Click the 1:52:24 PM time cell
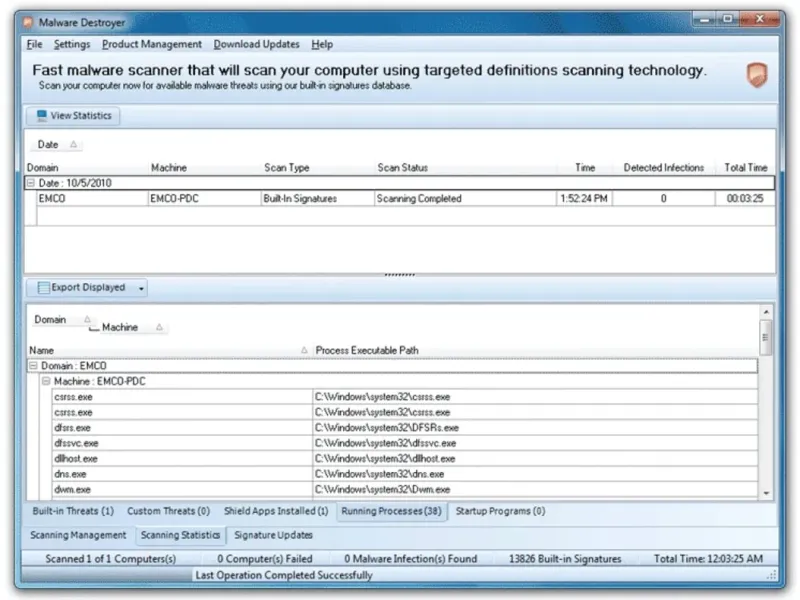This screenshot has height=600, width=800. (584, 198)
